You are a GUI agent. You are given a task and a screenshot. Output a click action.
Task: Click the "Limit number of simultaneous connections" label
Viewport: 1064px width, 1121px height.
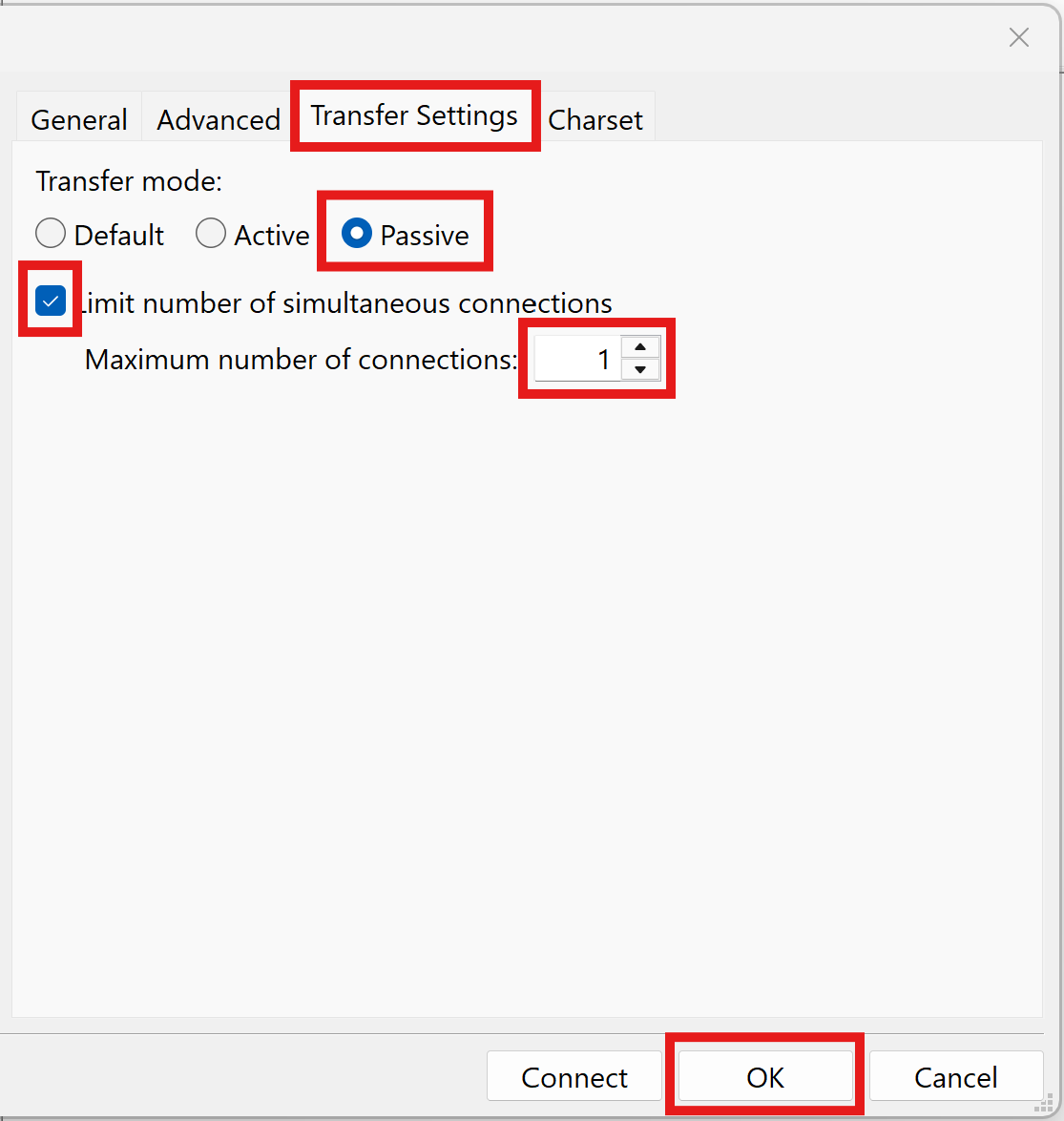pyautogui.click(x=345, y=303)
